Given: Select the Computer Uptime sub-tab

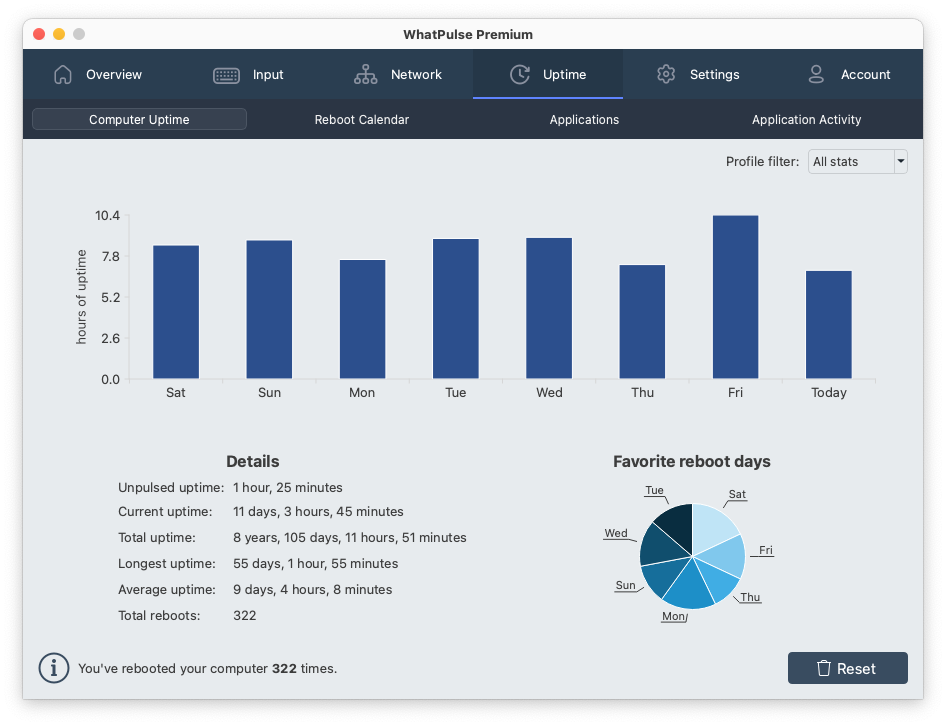Looking at the screenshot, I should (139, 119).
